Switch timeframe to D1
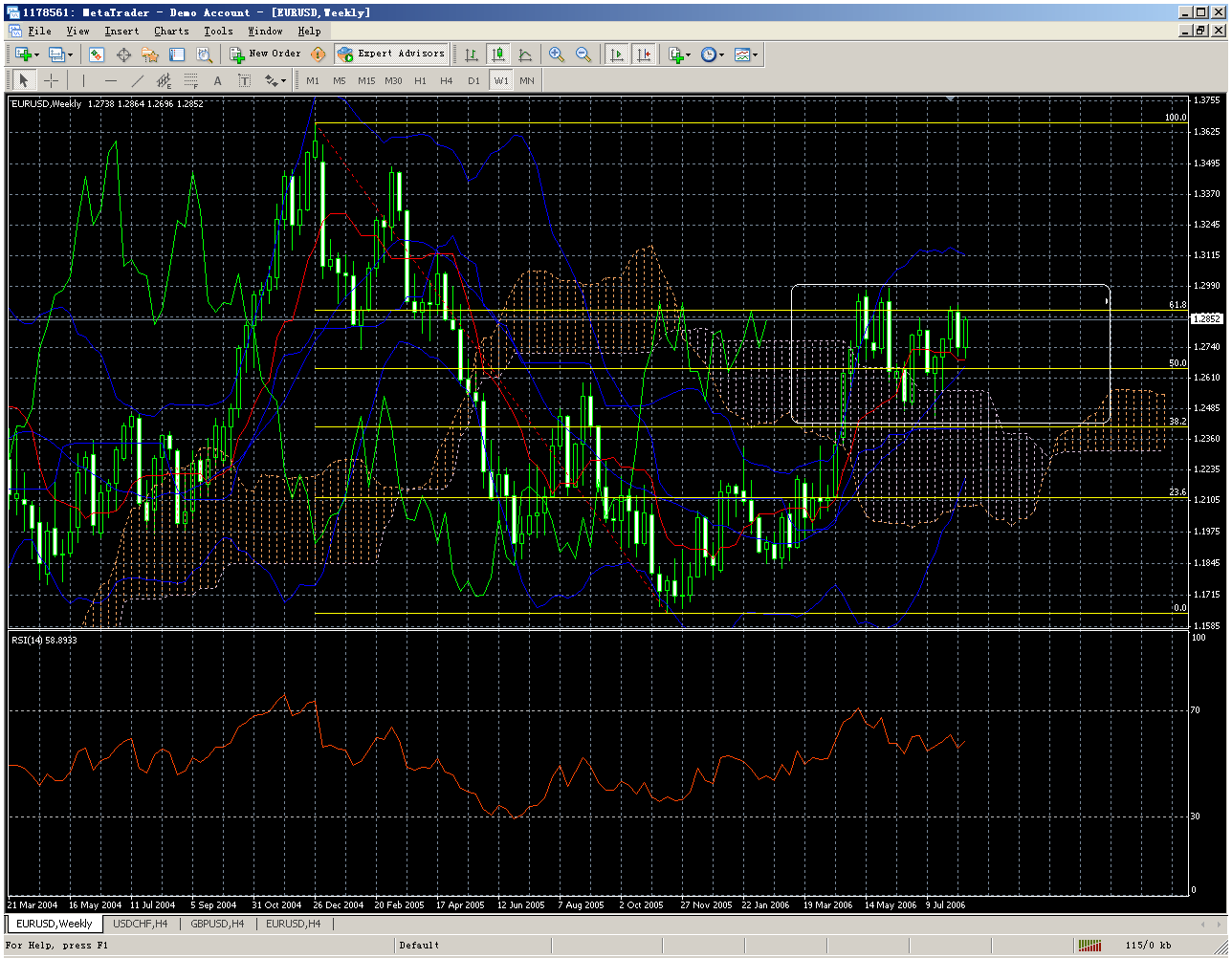This screenshot has height=958, width=1232. 473,80
